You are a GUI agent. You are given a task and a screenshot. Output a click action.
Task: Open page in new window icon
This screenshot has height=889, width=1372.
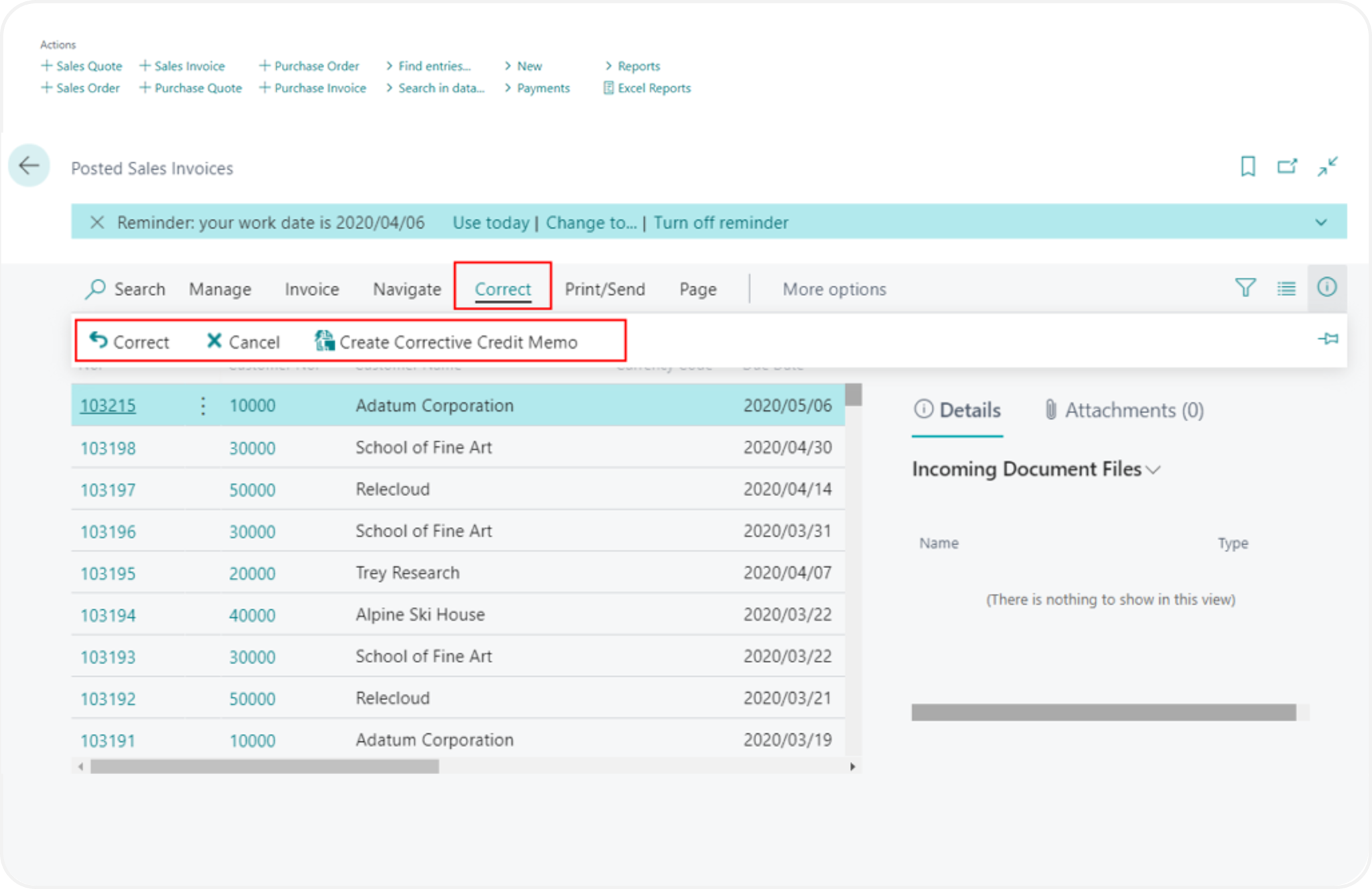(x=1287, y=166)
